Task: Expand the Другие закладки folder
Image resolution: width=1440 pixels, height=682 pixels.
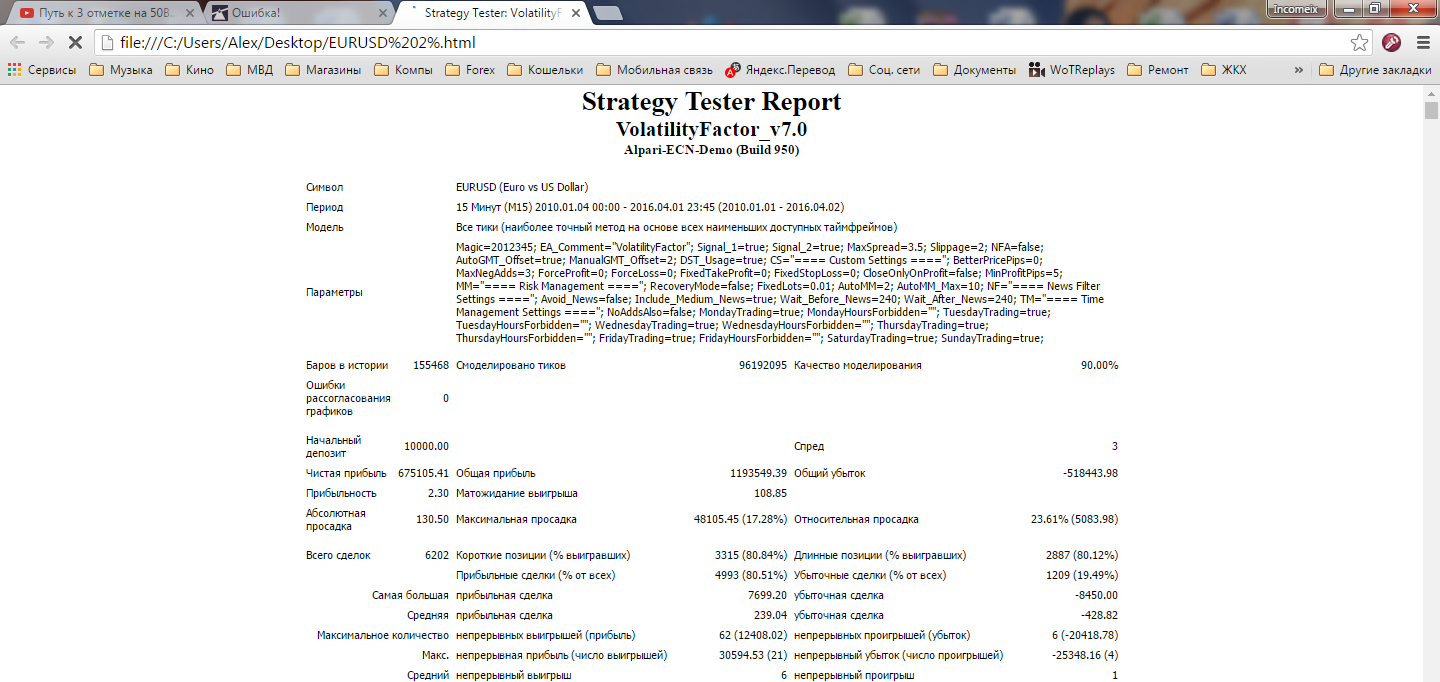Action: coord(1373,70)
